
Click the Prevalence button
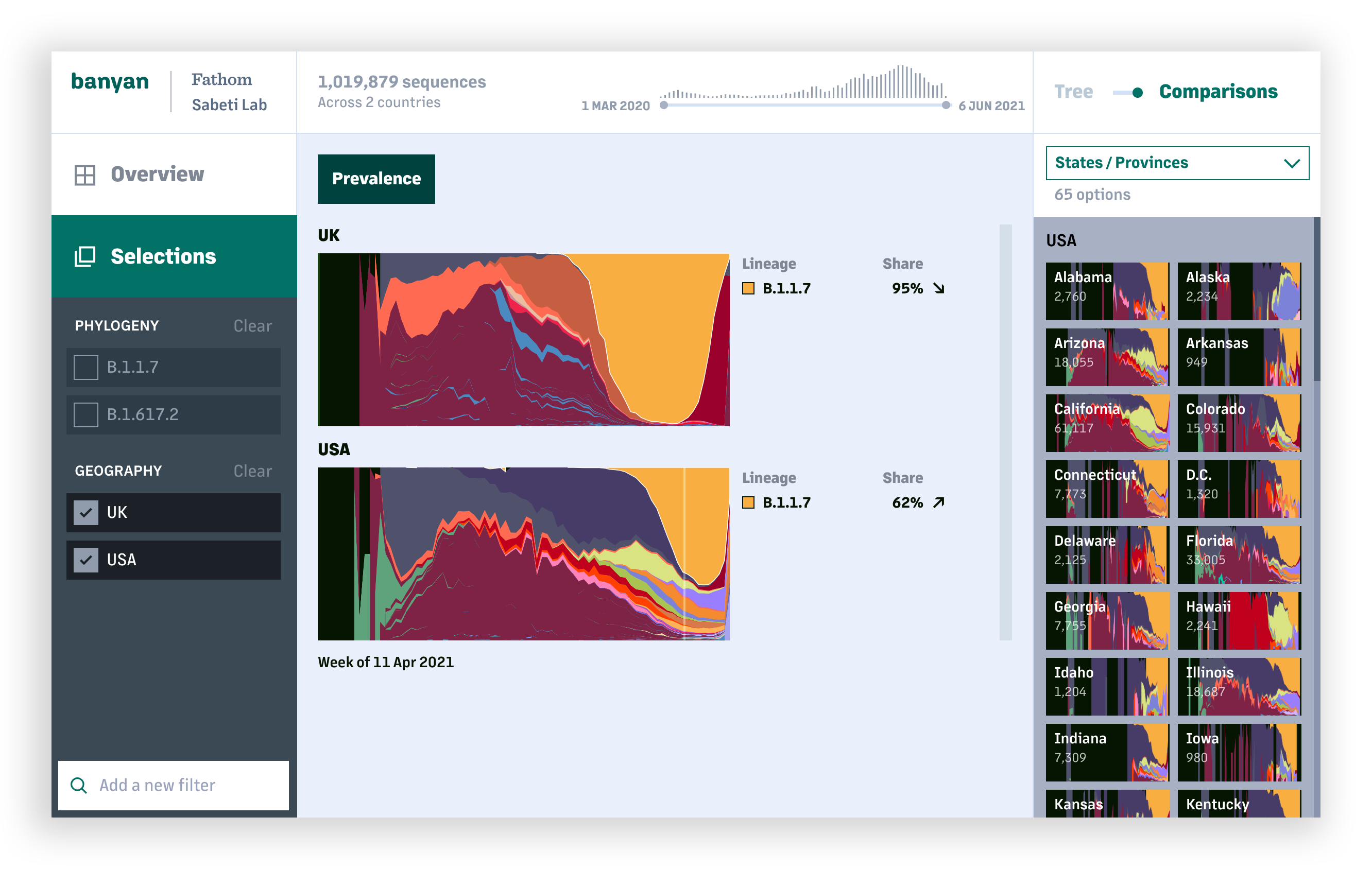(376, 179)
